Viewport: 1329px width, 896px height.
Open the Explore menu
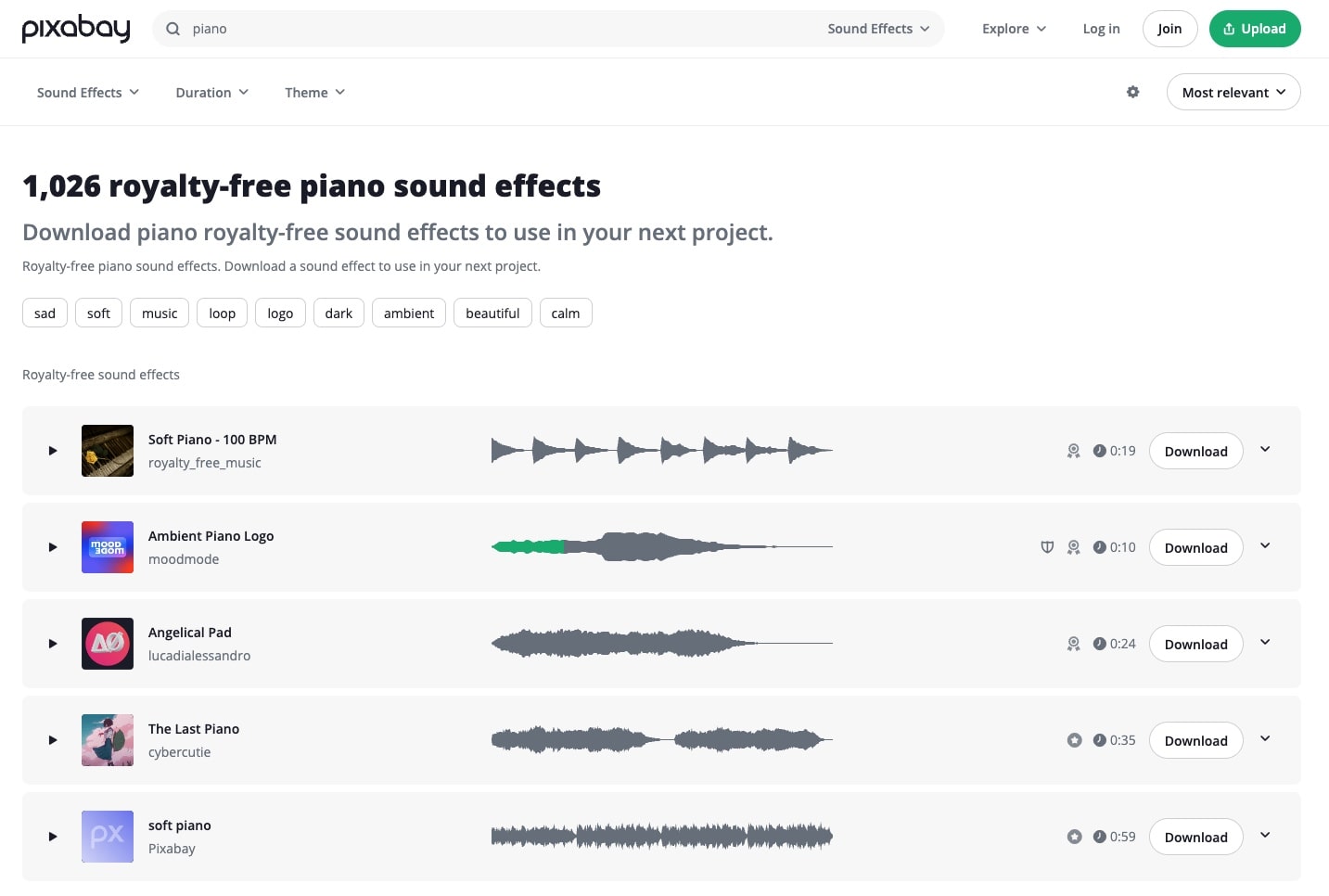coord(1013,29)
